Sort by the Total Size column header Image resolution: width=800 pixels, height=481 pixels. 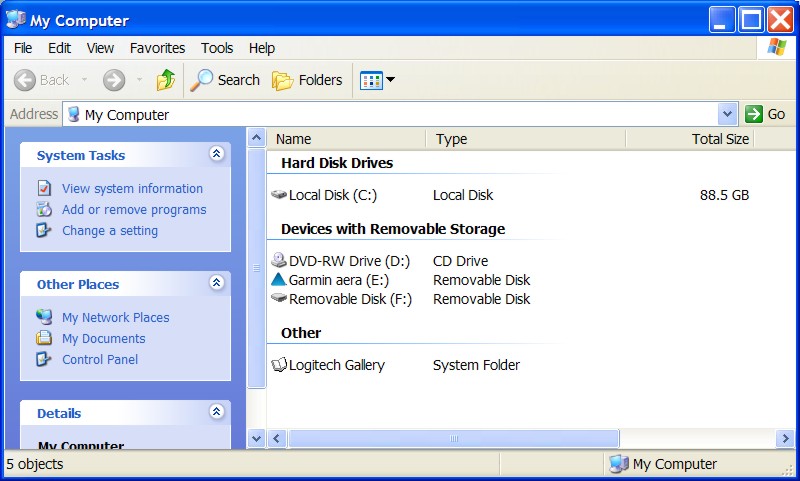pyautogui.click(x=690, y=139)
